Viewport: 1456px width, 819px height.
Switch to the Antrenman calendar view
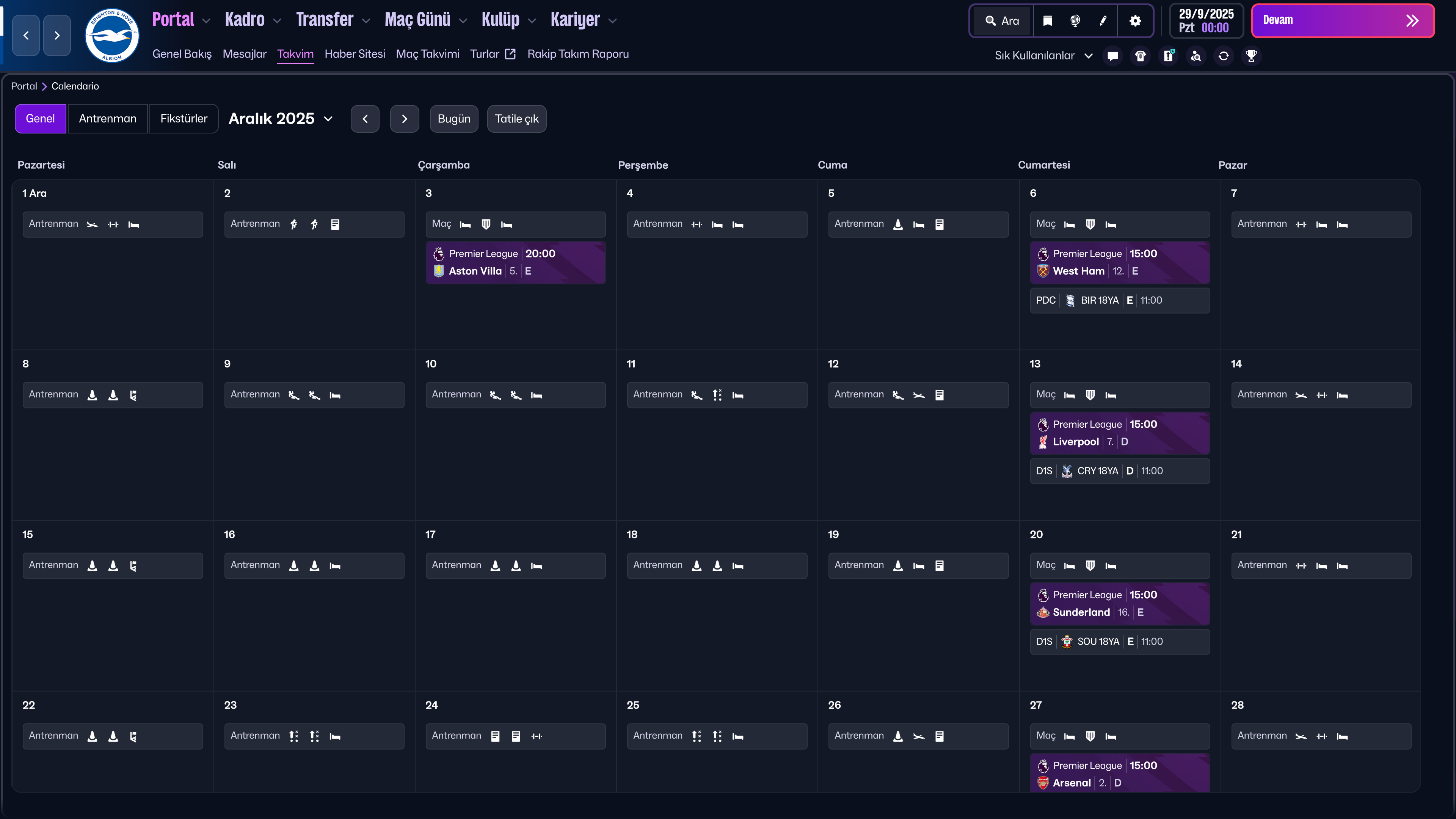click(107, 119)
